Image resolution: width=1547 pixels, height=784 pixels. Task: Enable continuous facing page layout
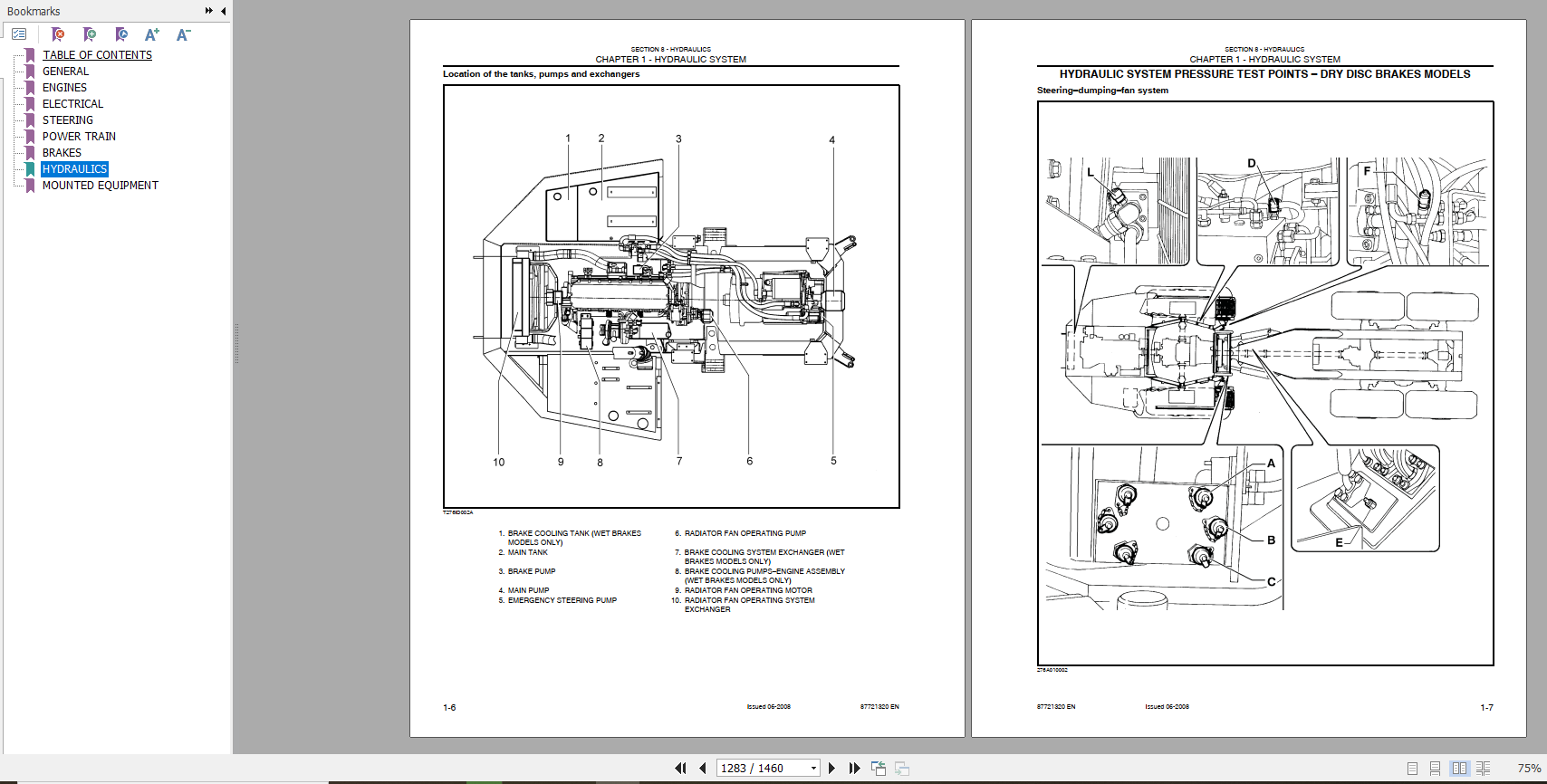pyautogui.click(x=1483, y=768)
